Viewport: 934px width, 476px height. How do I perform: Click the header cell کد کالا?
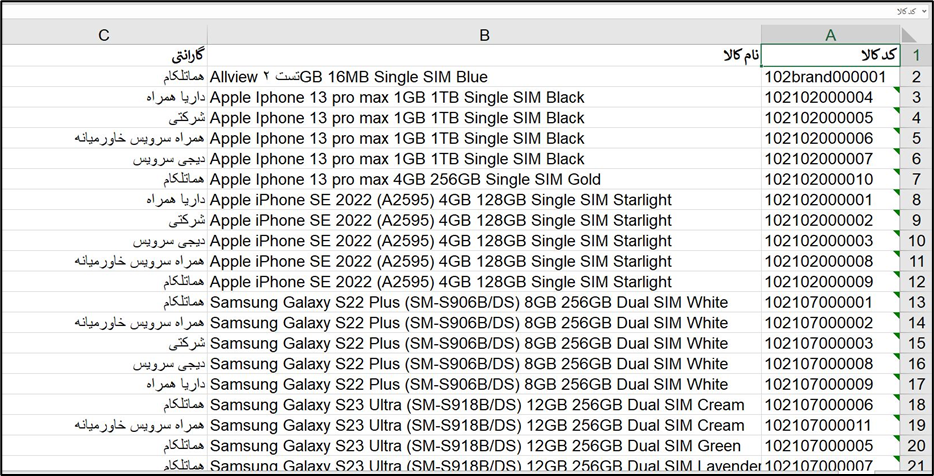831,55
